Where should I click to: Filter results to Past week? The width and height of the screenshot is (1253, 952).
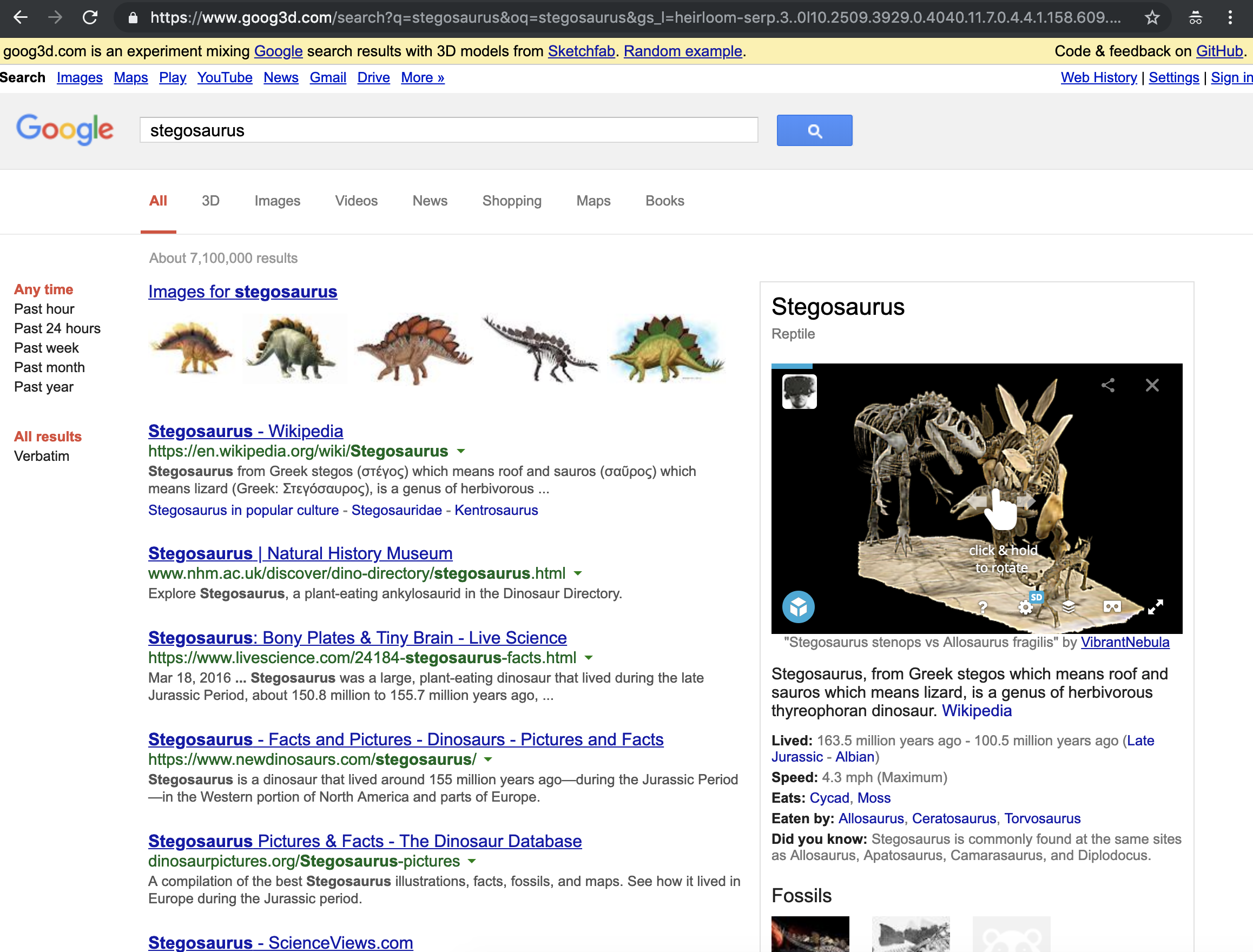click(x=47, y=348)
